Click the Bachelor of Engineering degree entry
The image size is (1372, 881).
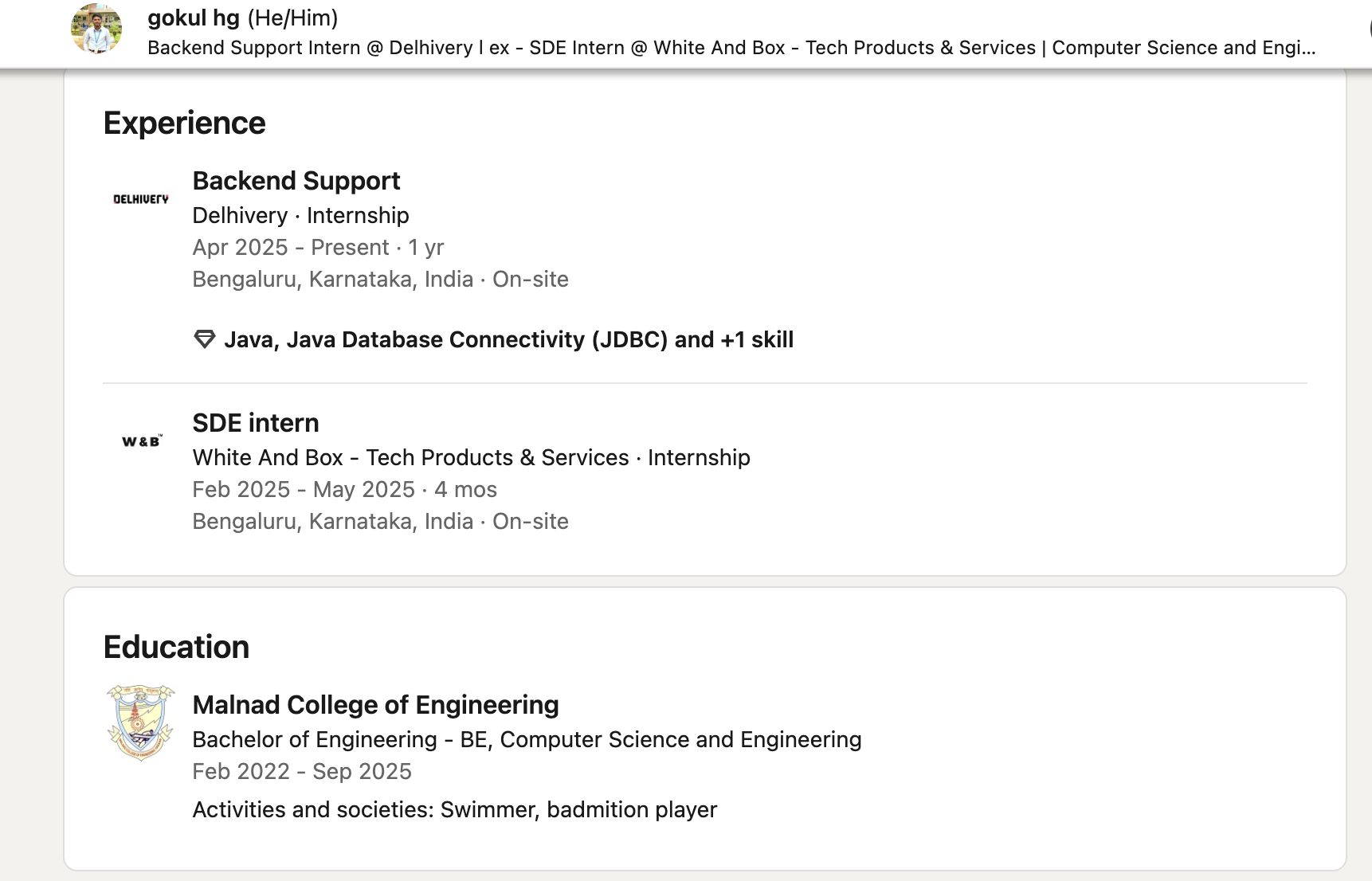[527, 739]
